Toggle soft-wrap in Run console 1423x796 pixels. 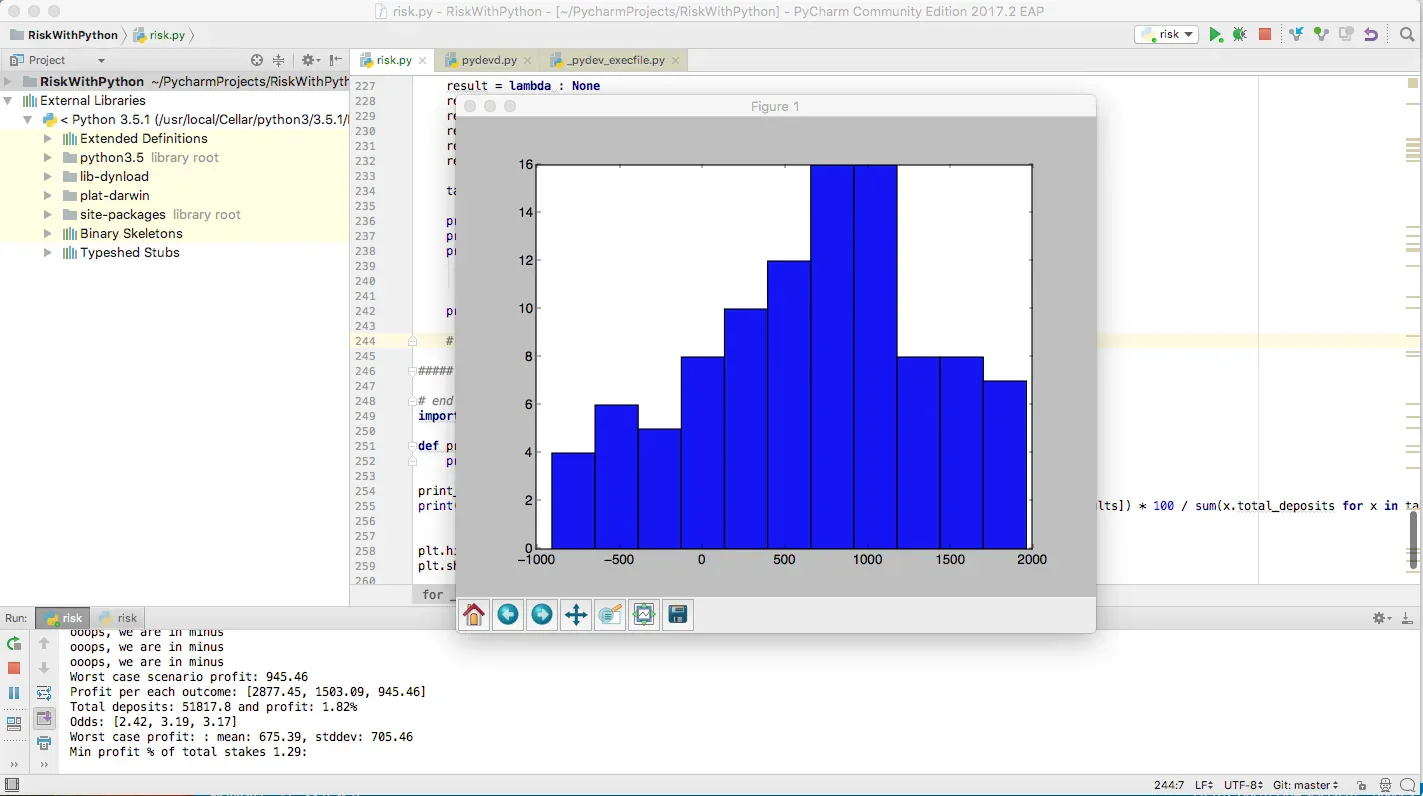pyautogui.click(x=44, y=693)
